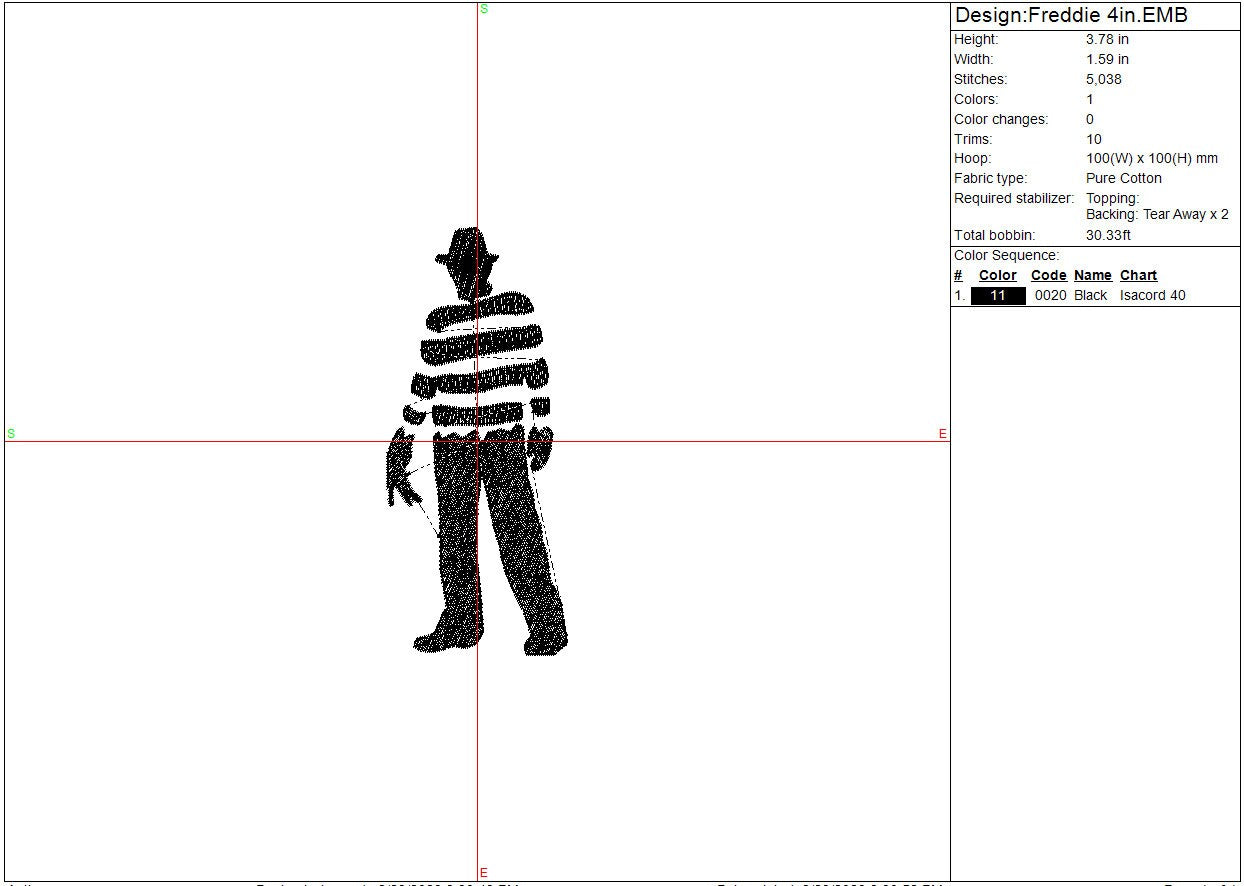This screenshot has width=1244, height=886.
Task: Click the Pure Cotton fabric type value
Action: pos(1123,179)
